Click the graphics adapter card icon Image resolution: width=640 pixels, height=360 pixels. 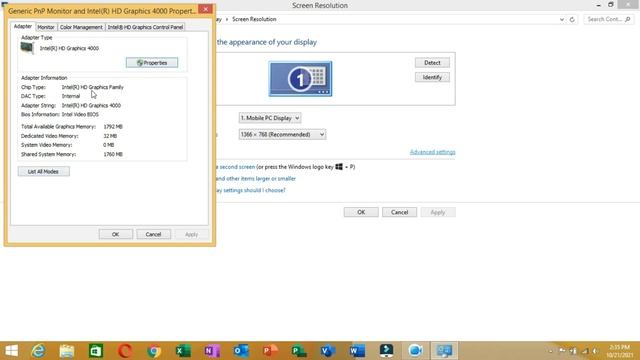tap(27, 48)
